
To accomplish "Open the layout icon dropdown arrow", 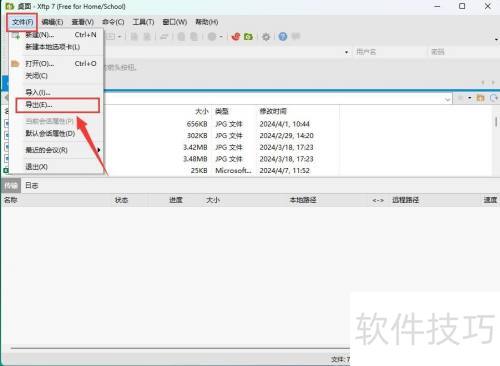I will pos(119,37).
